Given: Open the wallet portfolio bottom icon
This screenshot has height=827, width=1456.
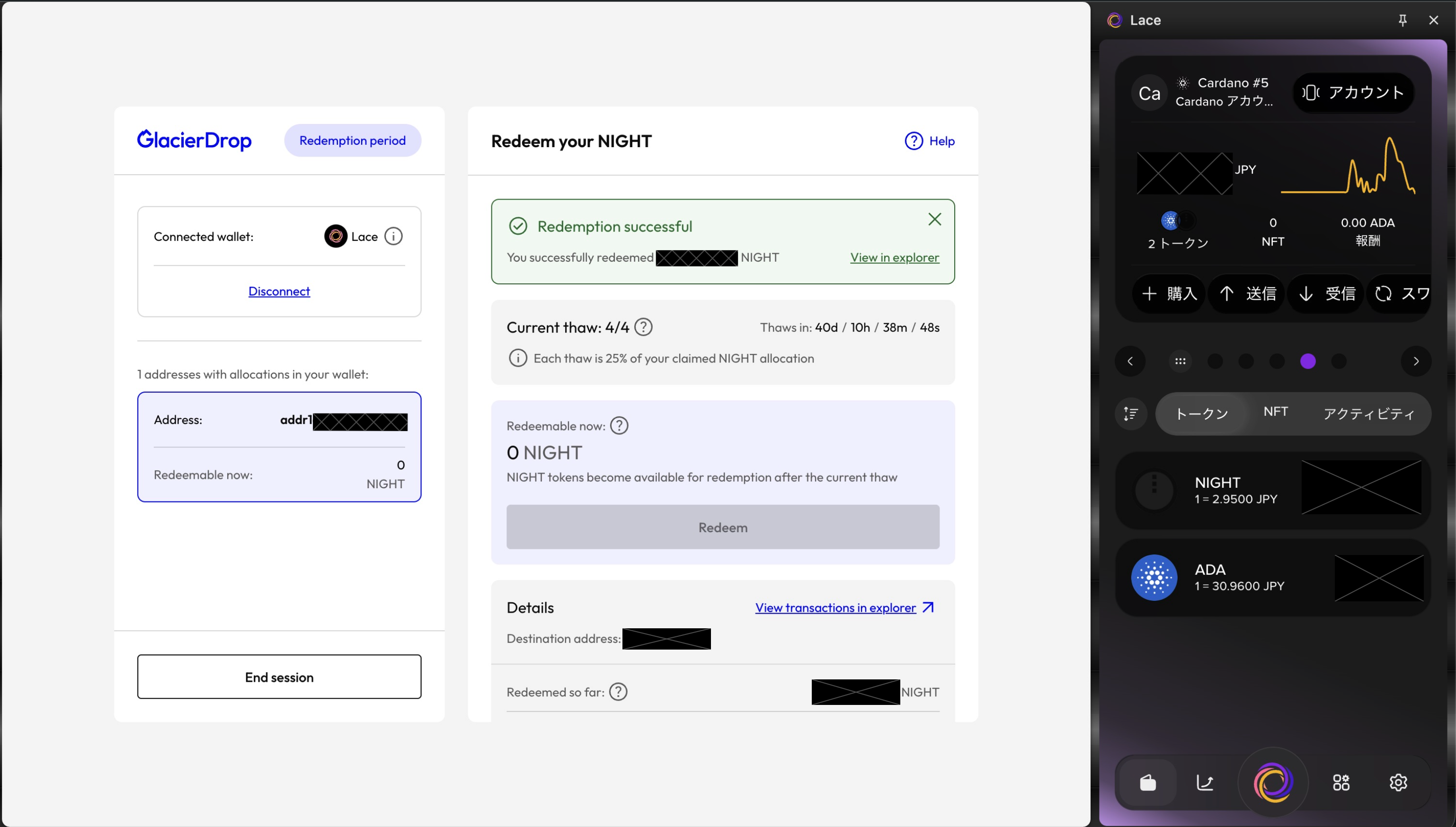Looking at the screenshot, I should point(1147,783).
